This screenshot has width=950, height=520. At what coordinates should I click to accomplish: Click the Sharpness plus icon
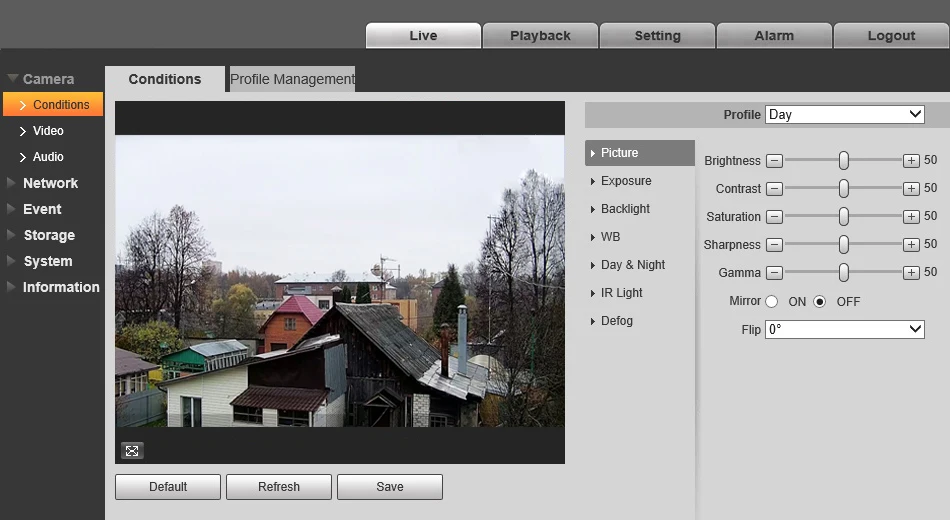911,244
